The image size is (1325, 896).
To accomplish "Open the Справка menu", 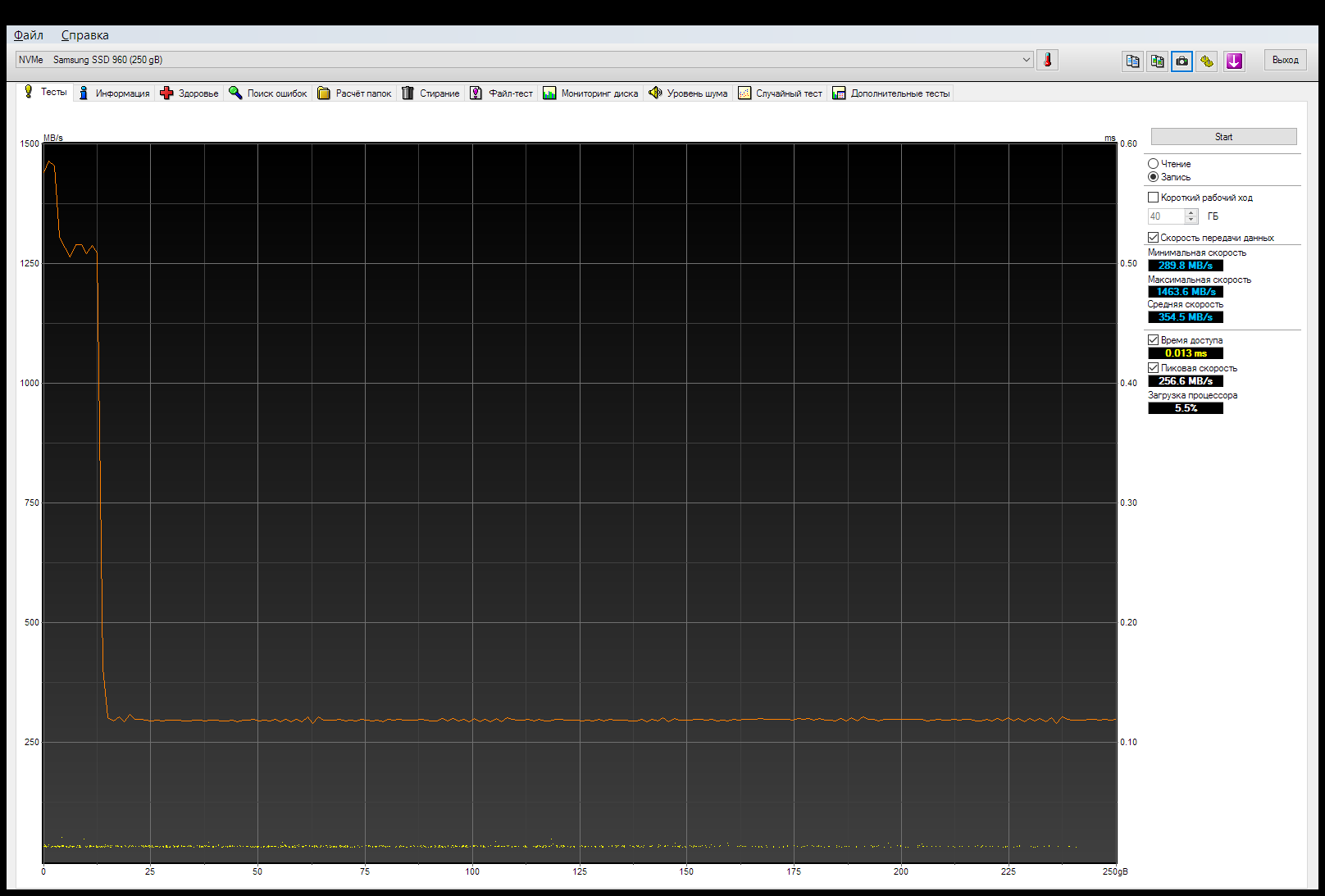I will [84, 35].
